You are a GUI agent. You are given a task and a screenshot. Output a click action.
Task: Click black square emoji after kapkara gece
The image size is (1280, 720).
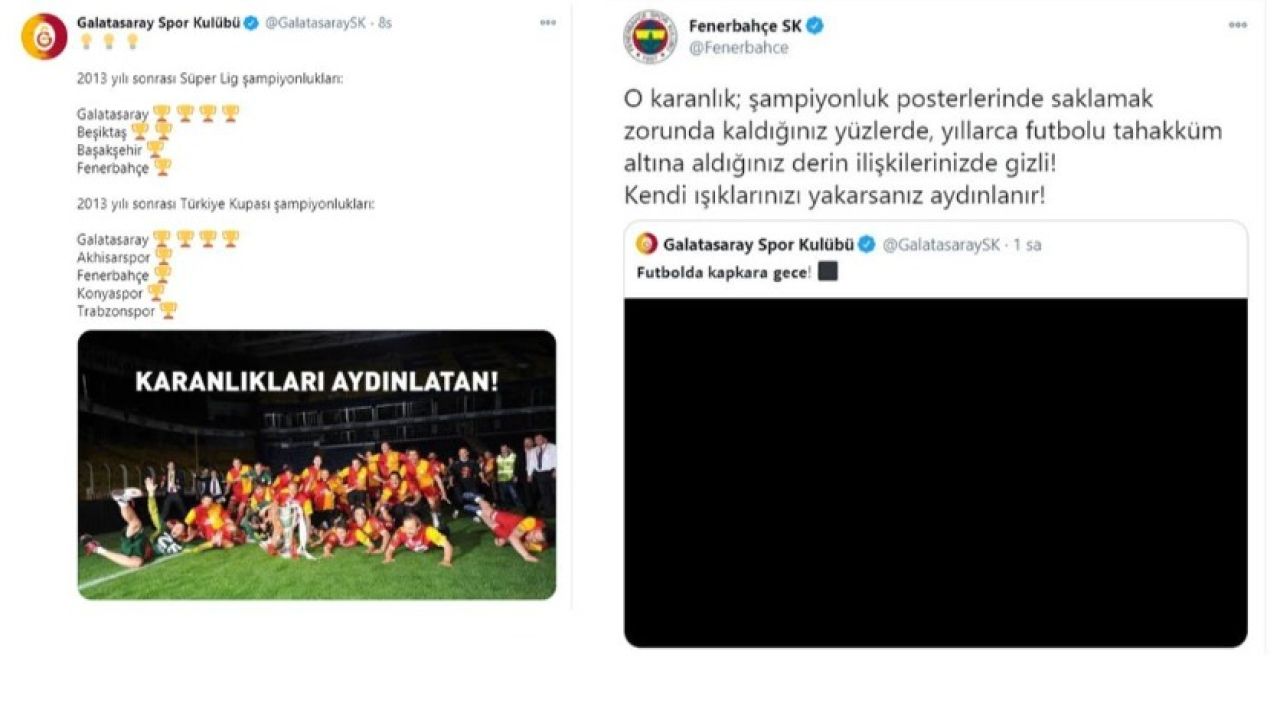(827, 271)
